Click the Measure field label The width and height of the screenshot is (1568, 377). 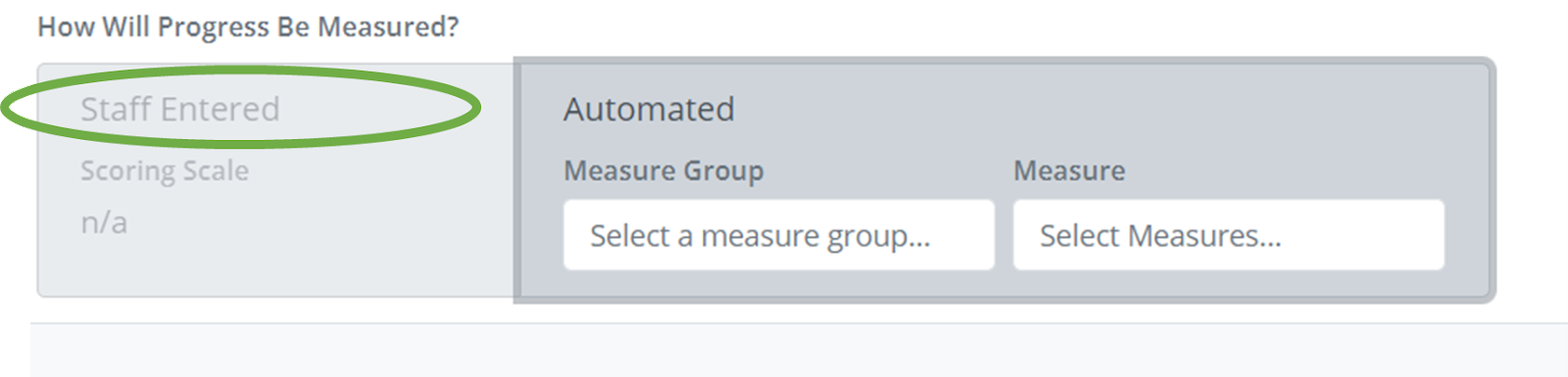pyautogui.click(x=1069, y=170)
